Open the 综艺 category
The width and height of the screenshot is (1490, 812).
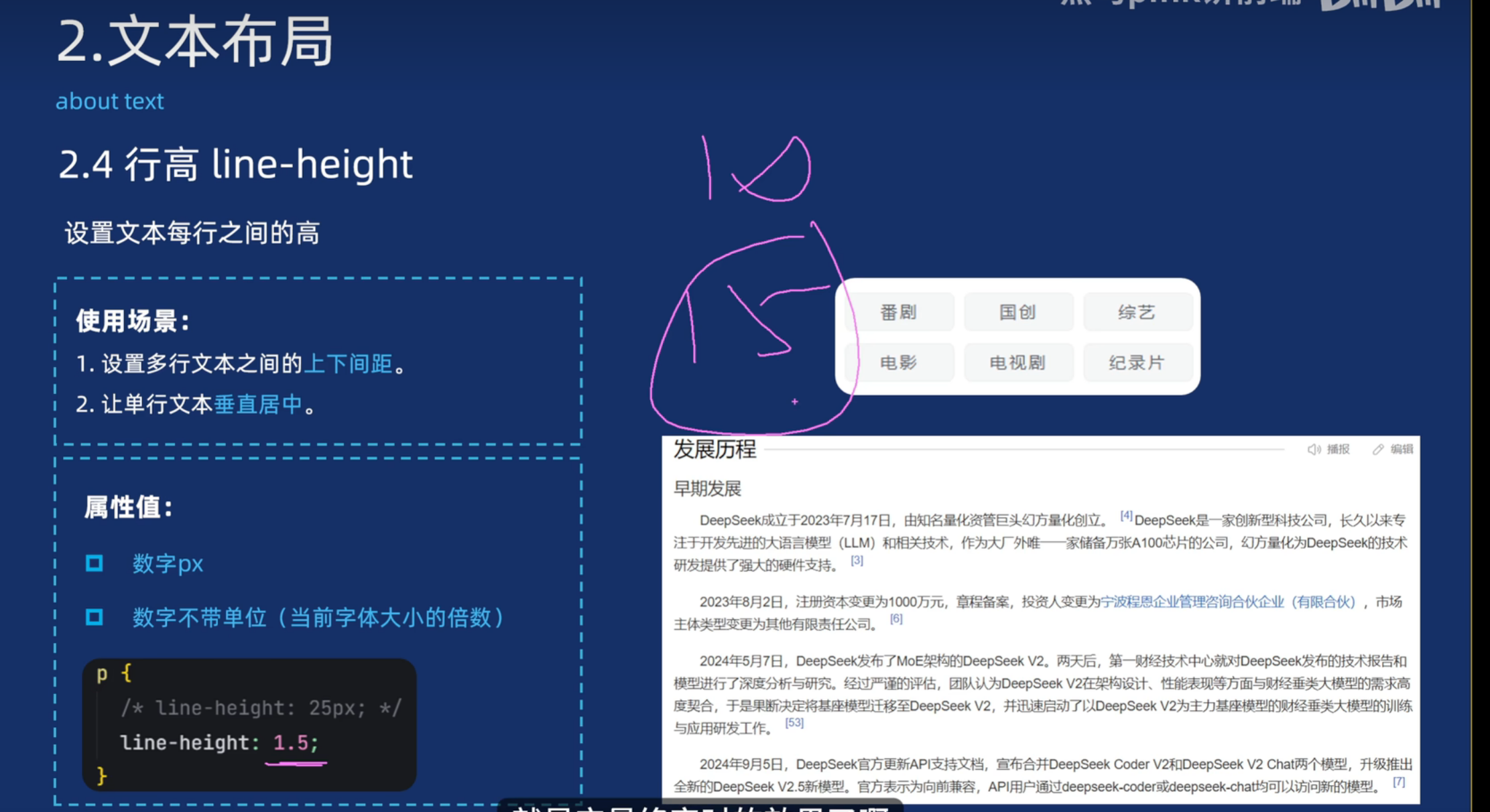(1137, 312)
